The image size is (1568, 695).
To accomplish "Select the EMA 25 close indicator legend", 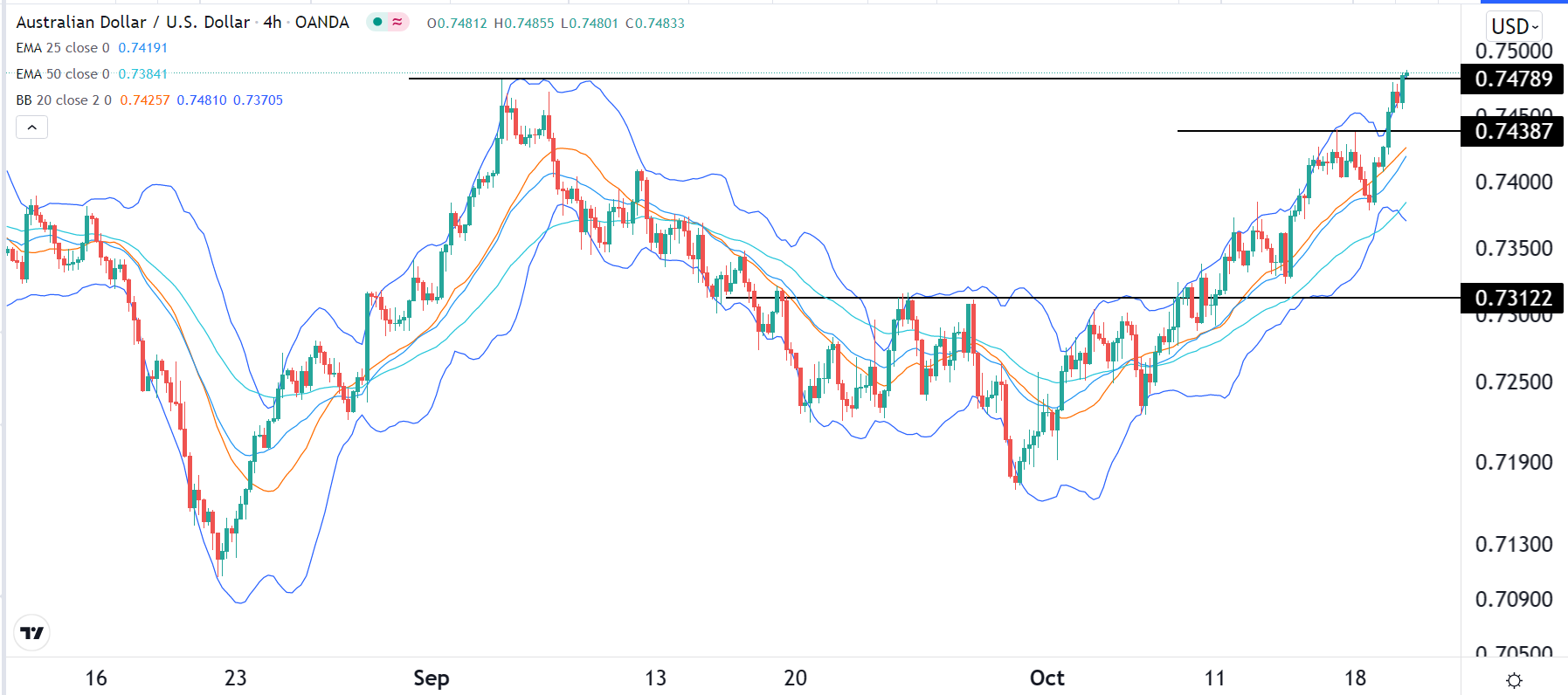I will pyautogui.click(x=63, y=48).
